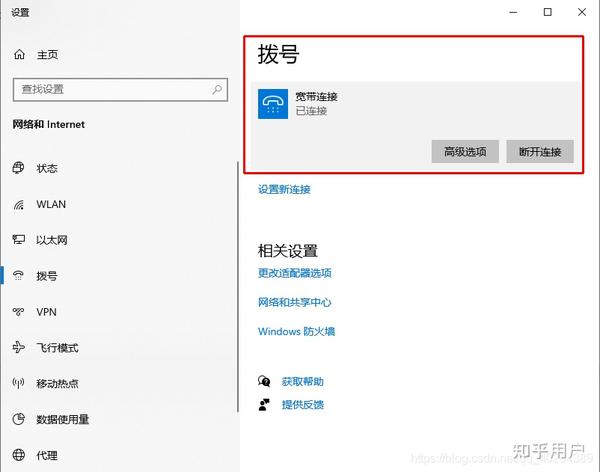Select 拨号 in the sidebar
Viewport: 600px width, 472px height.
click(x=47, y=276)
